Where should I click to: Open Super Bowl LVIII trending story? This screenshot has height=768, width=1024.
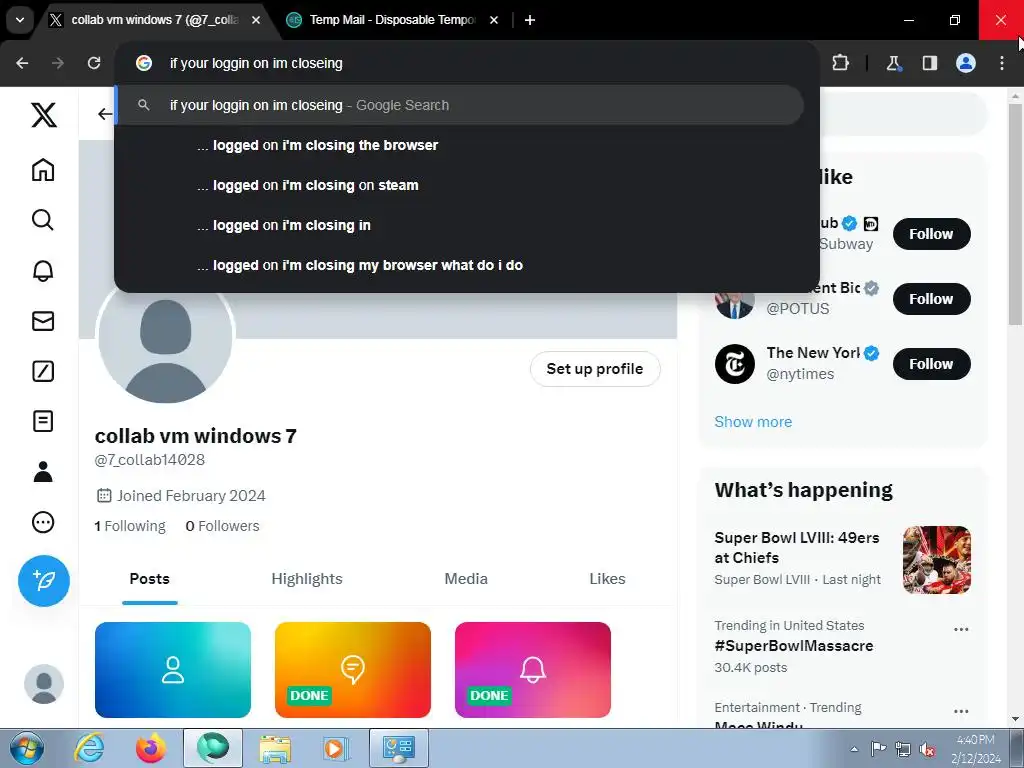(x=797, y=558)
